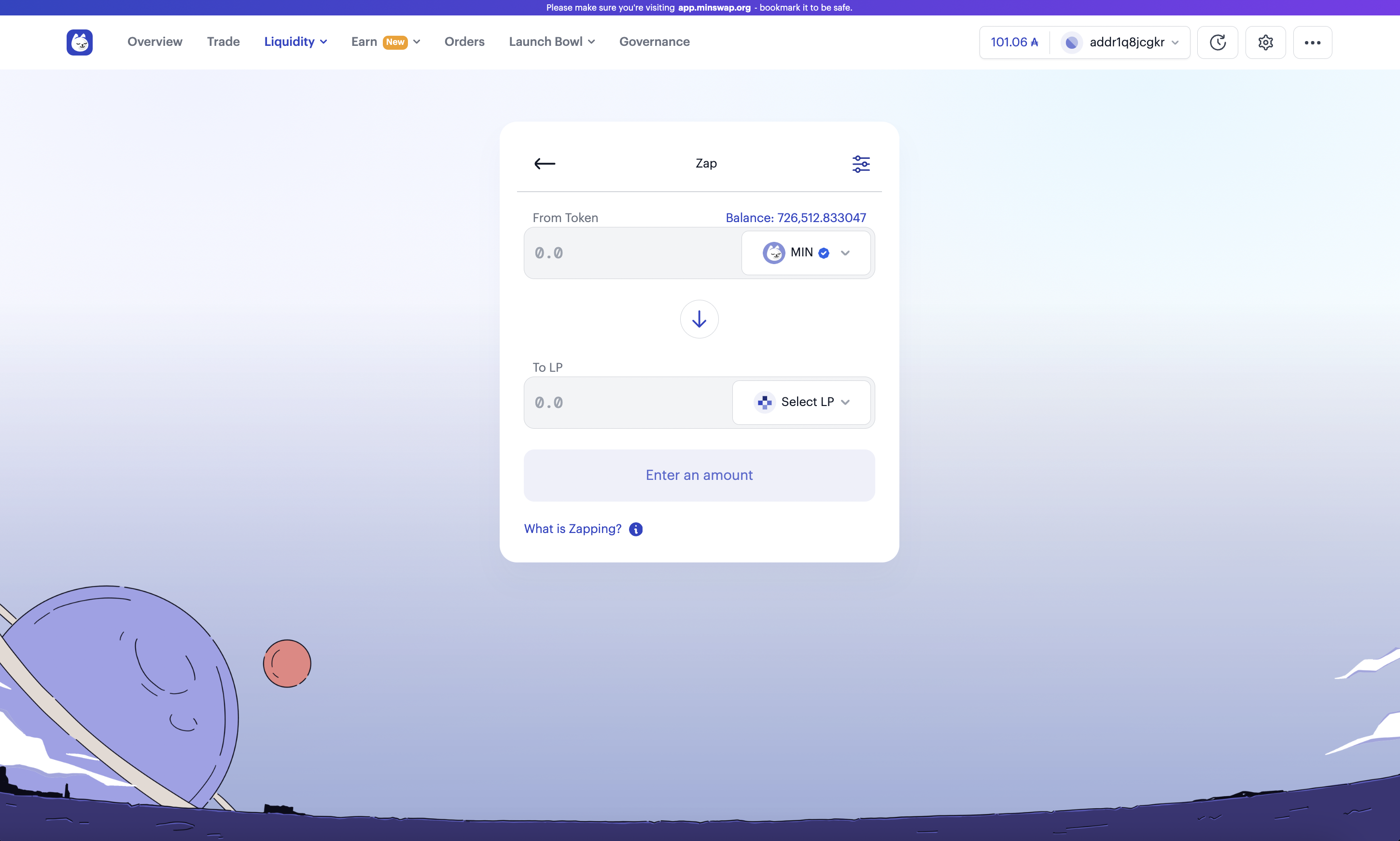Click the Balance 726,512.833047 link
Viewport: 1400px width, 841px height.
click(x=796, y=217)
